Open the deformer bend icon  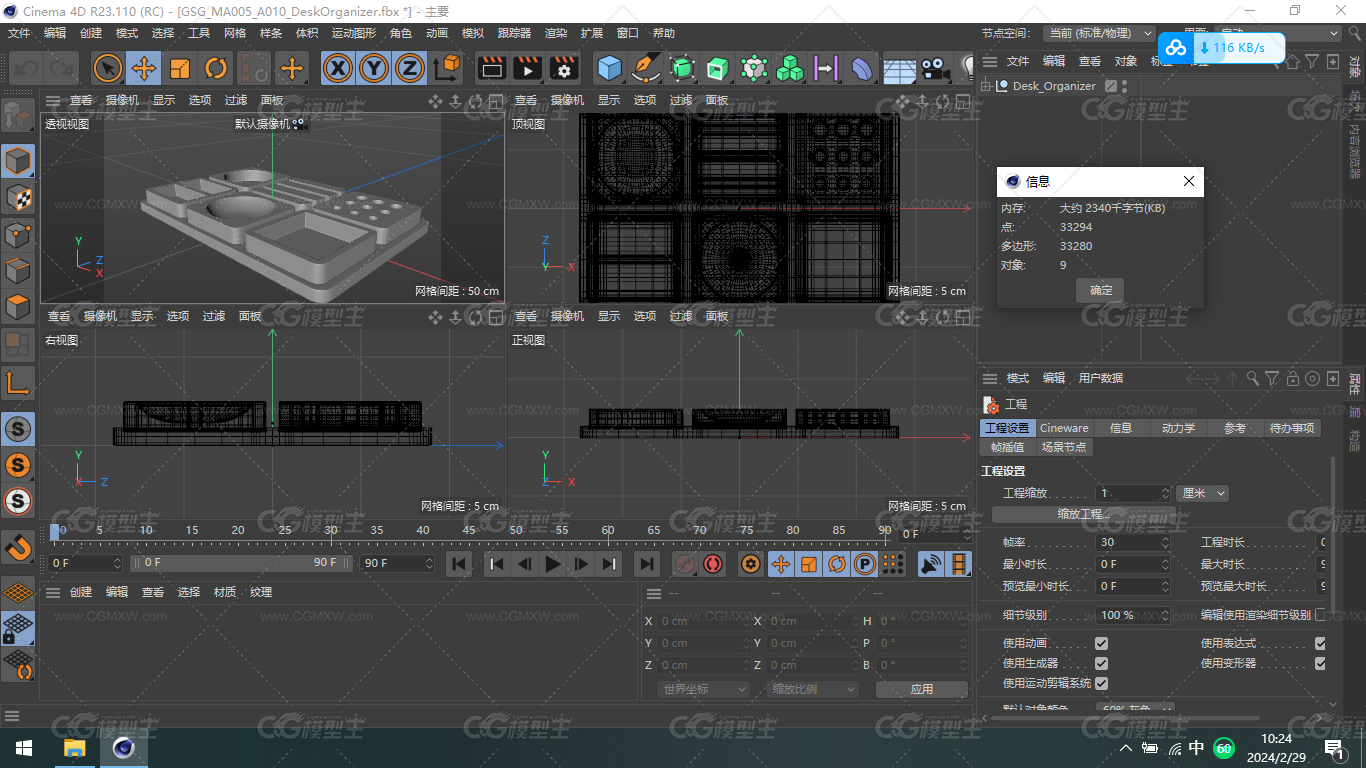(x=862, y=68)
